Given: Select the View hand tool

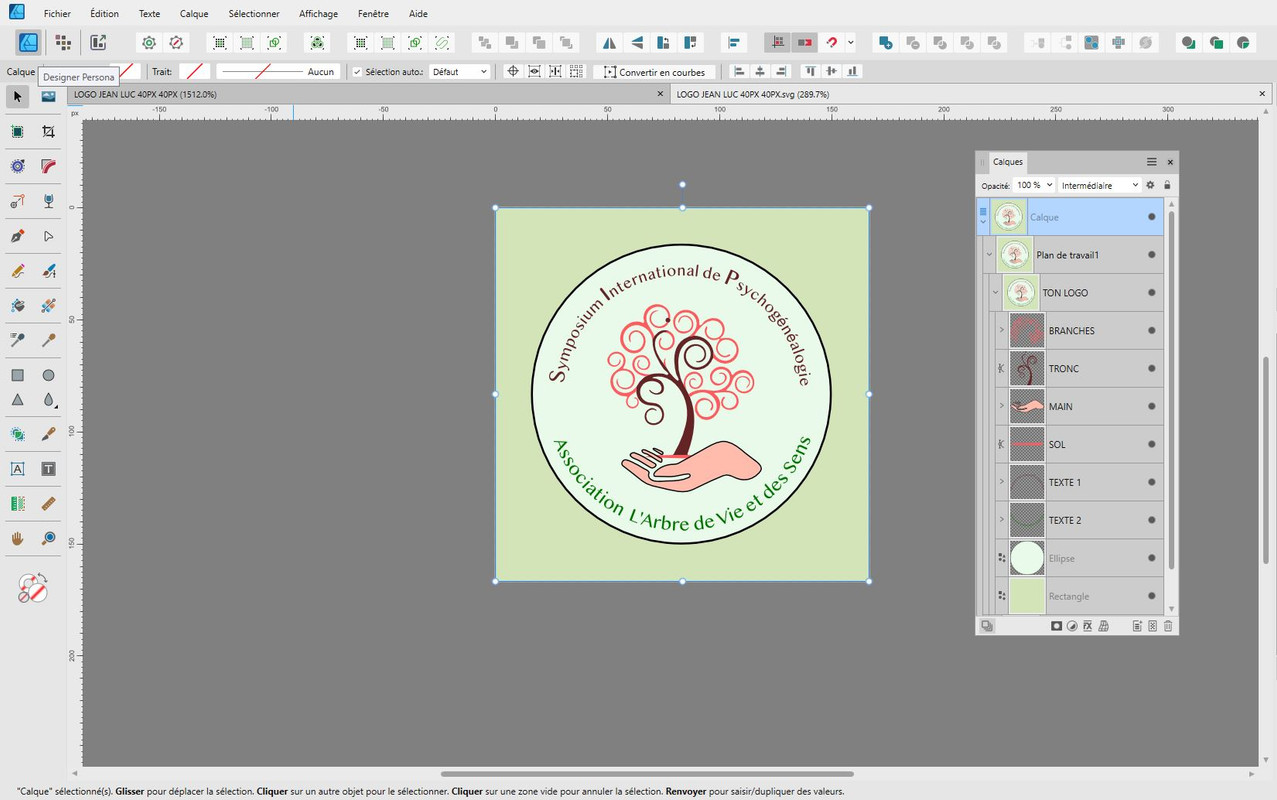Looking at the screenshot, I should click(17, 538).
